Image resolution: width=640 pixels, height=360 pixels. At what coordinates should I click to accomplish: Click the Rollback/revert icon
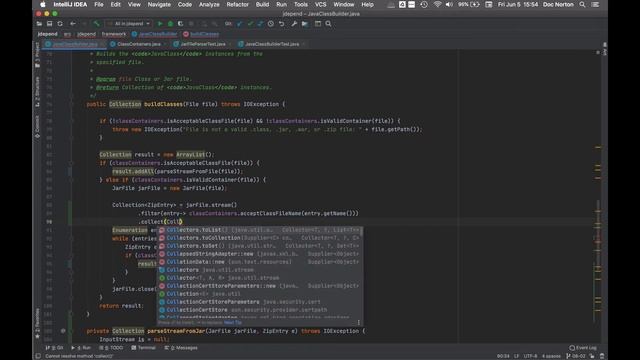pyautogui.click(x=282, y=24)
